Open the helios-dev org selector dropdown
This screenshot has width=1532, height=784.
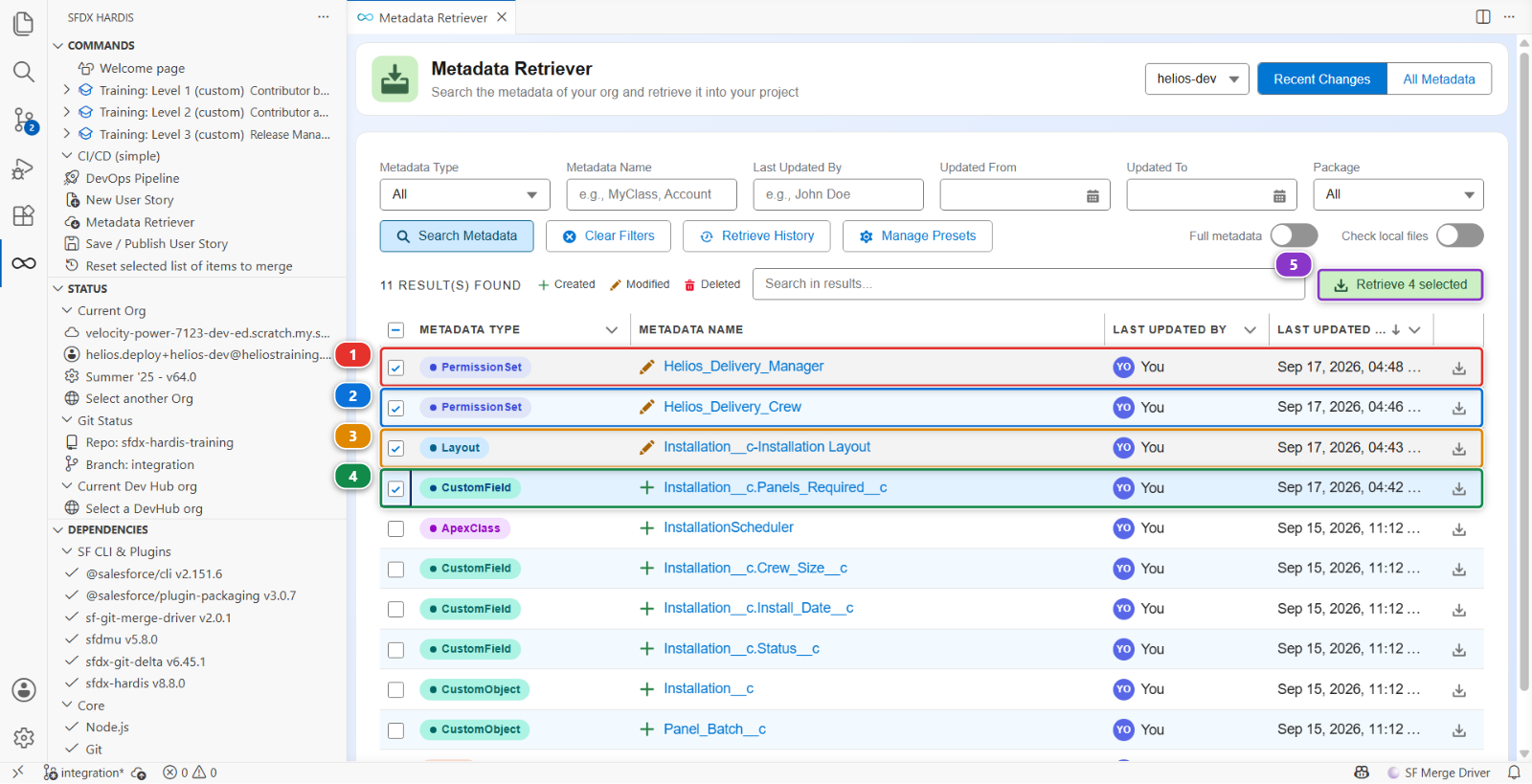click(1197, 79)
